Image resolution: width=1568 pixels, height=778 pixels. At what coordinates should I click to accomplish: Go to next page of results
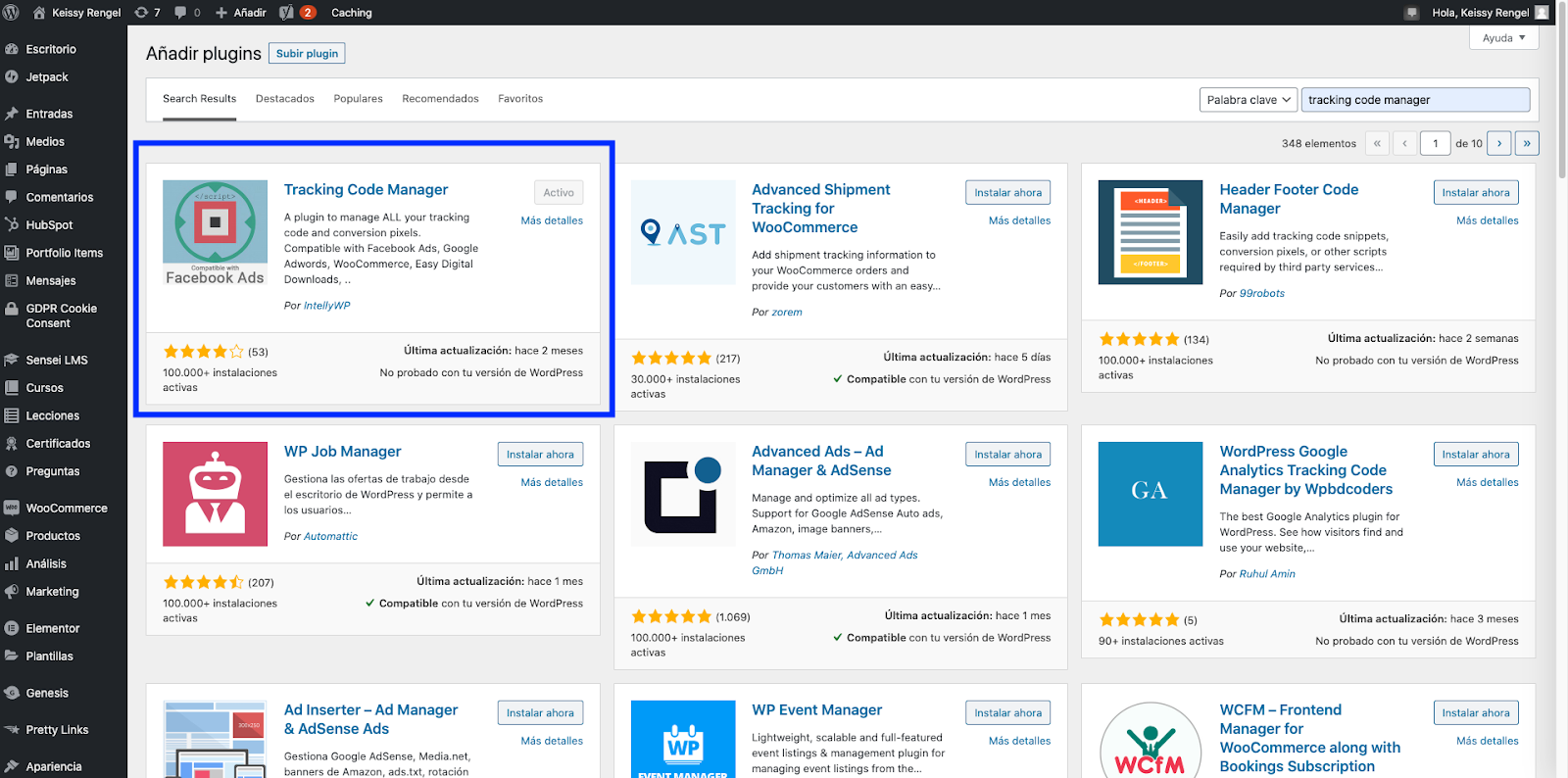[1498, 143]
